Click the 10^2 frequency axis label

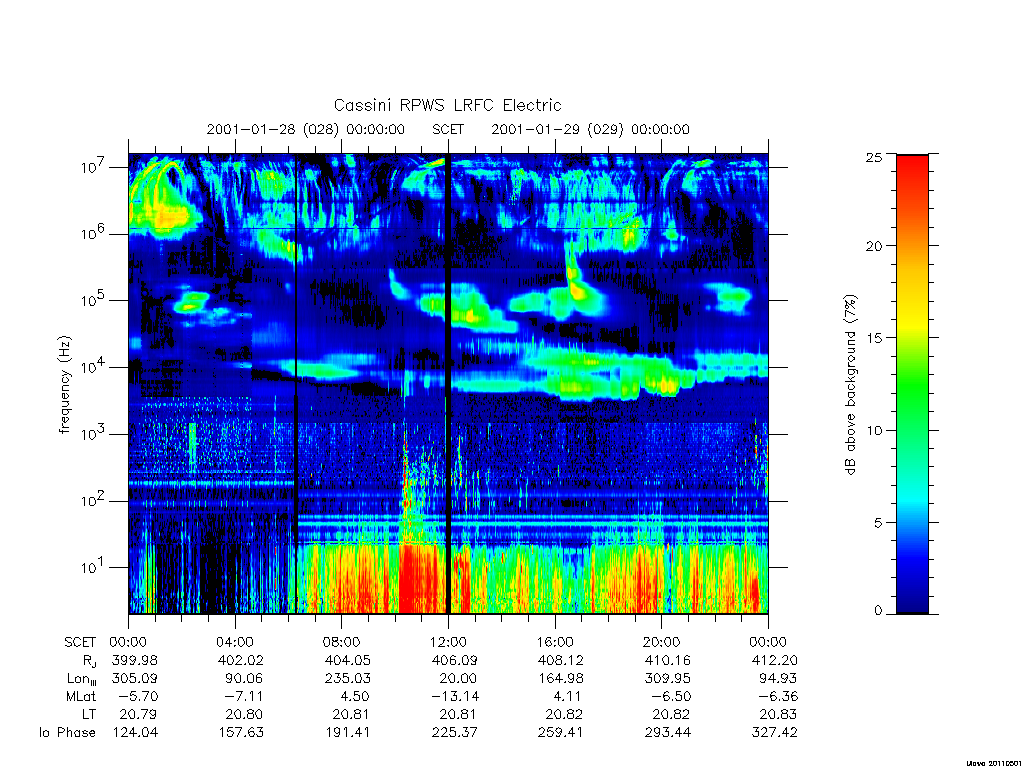(94, 501)
